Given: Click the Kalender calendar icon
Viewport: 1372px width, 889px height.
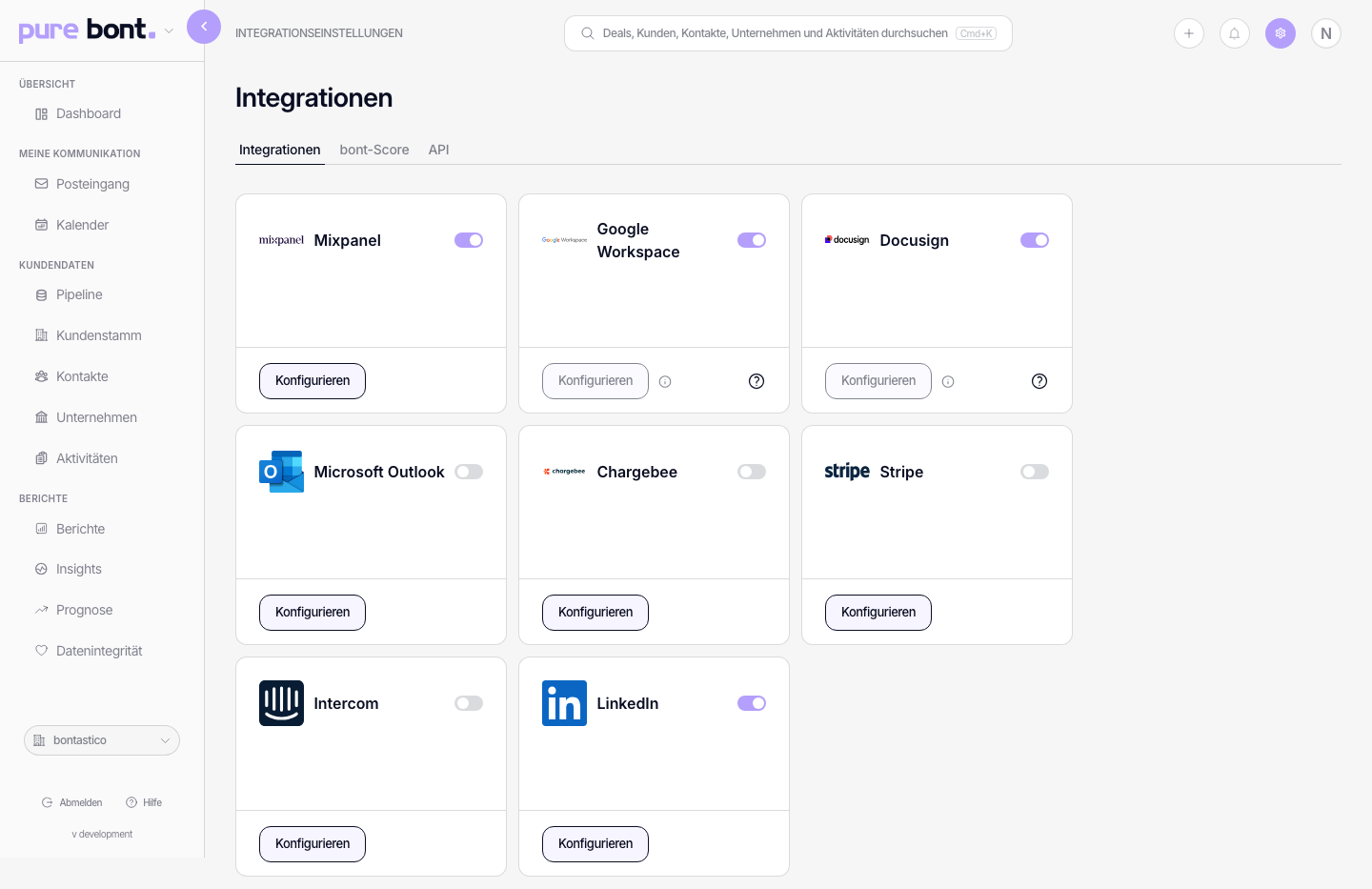Looking at the screenshot, I should pos(41,225).
